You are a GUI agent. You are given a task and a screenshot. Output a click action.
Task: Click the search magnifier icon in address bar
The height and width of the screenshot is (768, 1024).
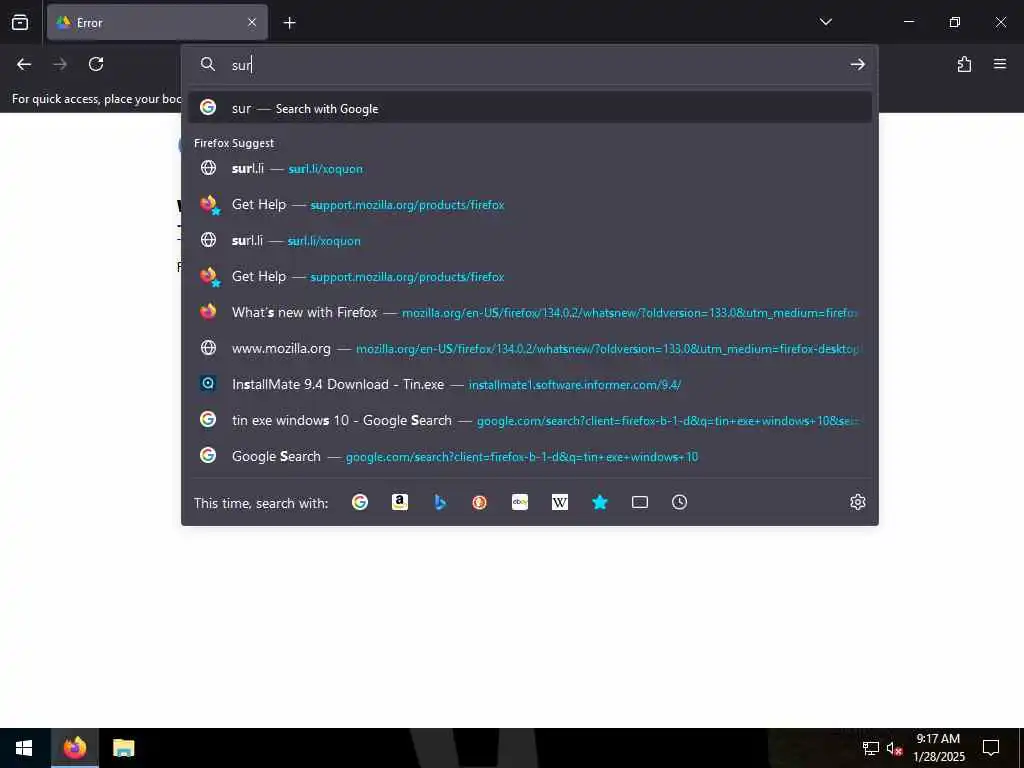click(208, 64)
